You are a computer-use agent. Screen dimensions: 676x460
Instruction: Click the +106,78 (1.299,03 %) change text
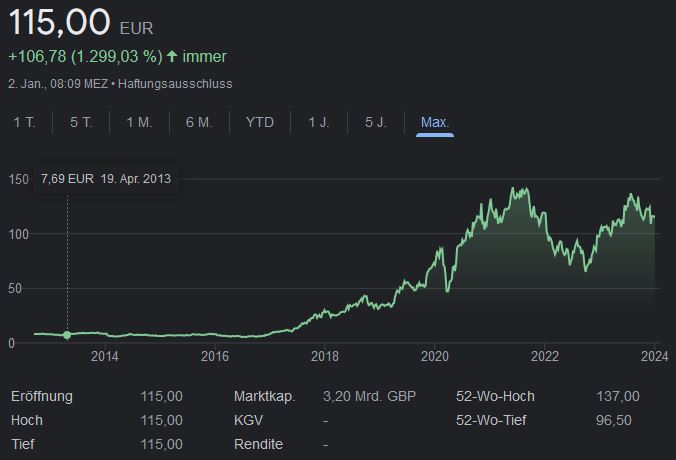[84, 57]
